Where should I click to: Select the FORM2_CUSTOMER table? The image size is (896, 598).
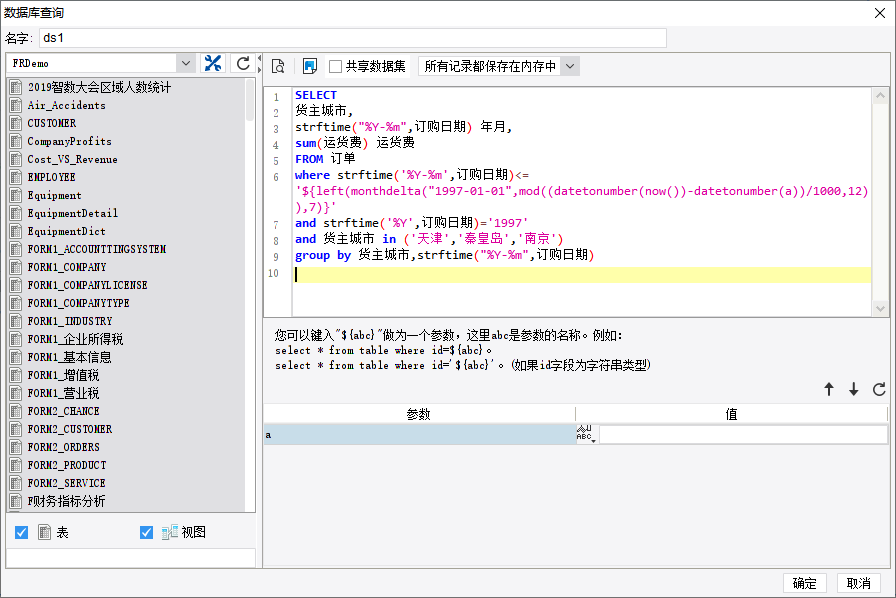pyautogui.click(x=70, y=429)
